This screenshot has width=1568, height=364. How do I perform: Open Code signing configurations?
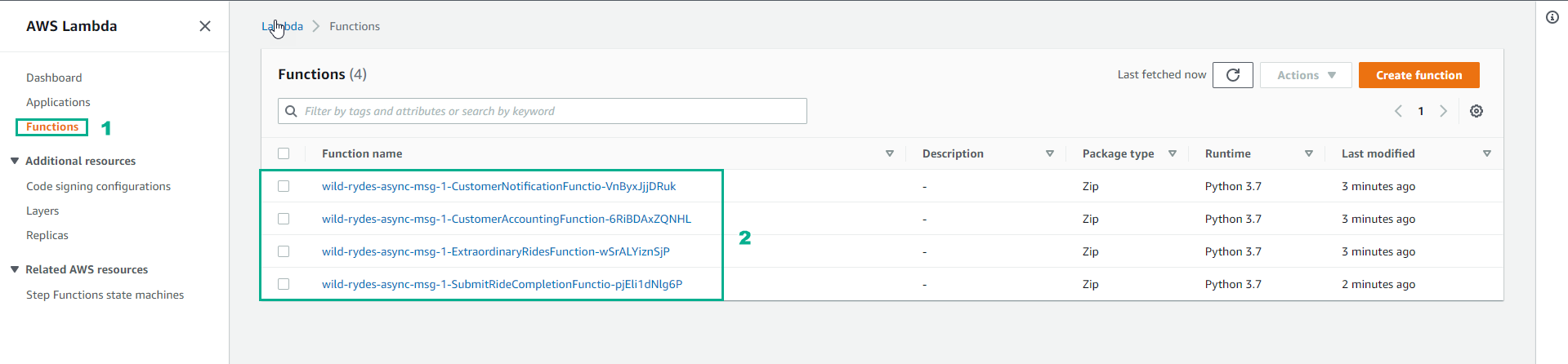click(98, 186)
